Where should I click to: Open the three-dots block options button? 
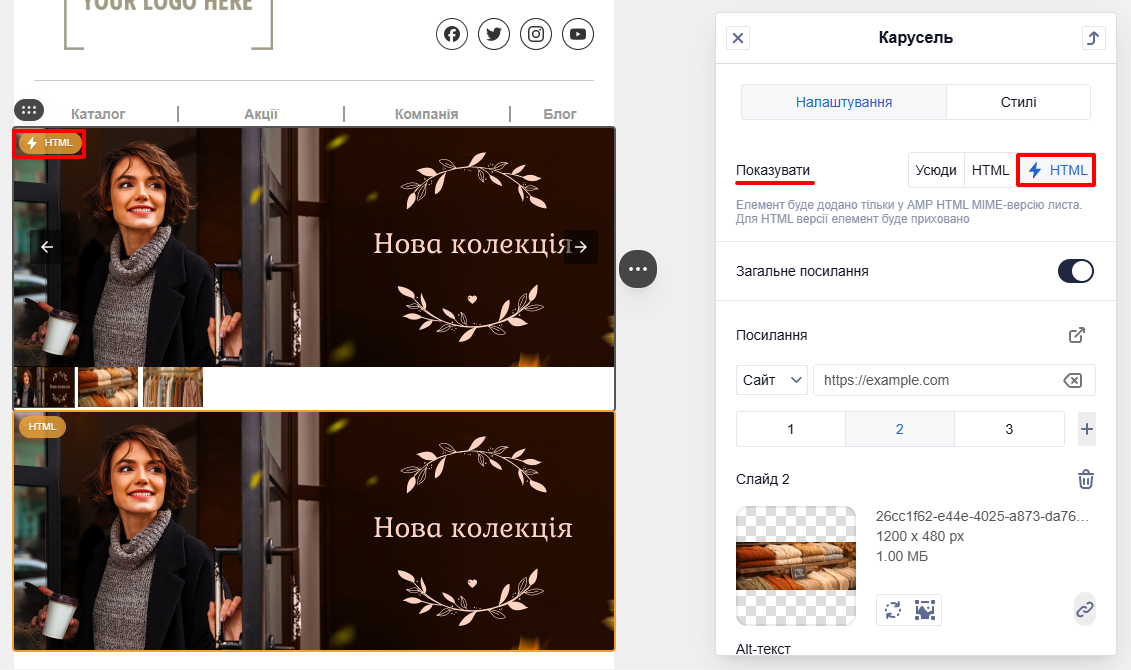(x=638, y=269)
